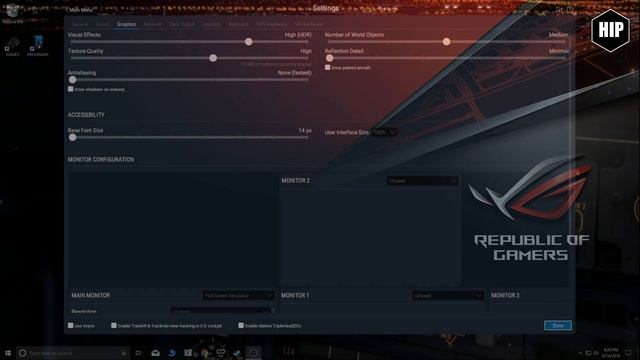Open the GAMES desktop shortcut

point(12,47)
